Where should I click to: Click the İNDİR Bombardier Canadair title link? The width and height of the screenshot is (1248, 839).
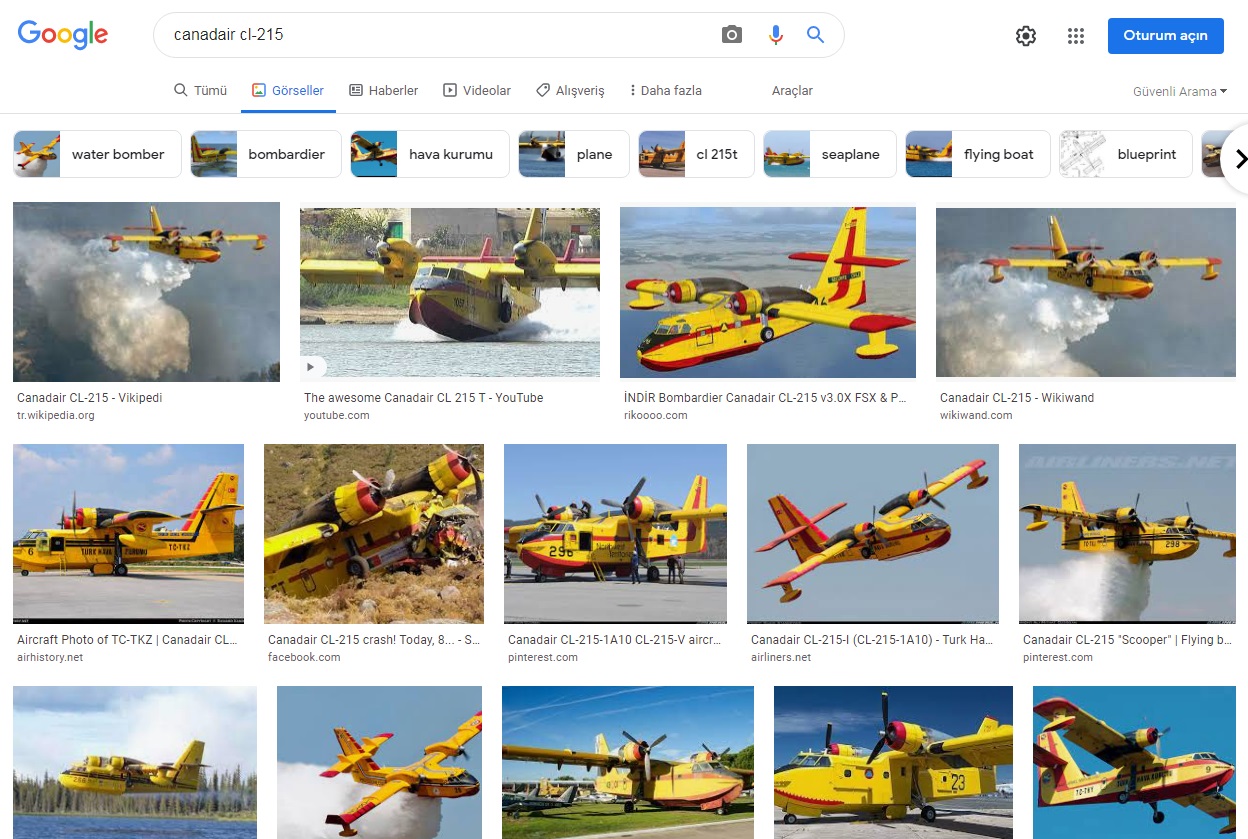point(766,398)
